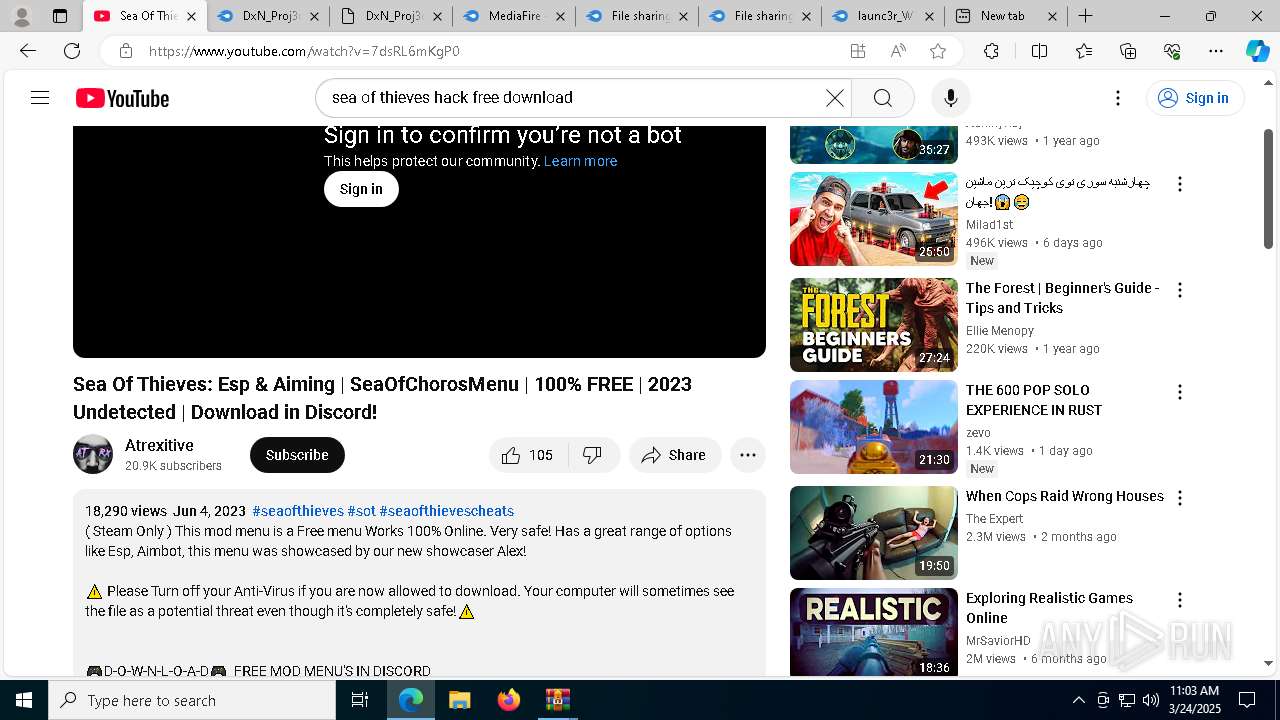Switch to the launc3r_W tab

pos(883,16)
